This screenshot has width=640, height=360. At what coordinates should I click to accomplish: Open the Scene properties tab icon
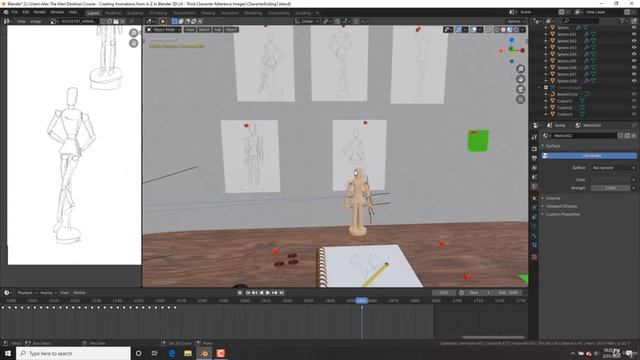pyautogui.click(x=534, y=177)
